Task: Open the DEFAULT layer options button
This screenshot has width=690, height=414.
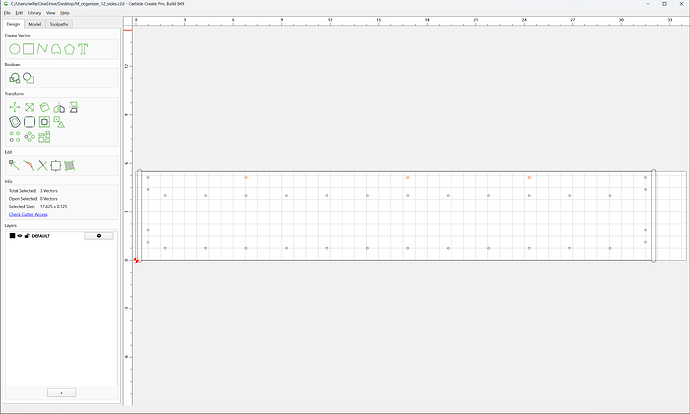Action: coord(99,236)
